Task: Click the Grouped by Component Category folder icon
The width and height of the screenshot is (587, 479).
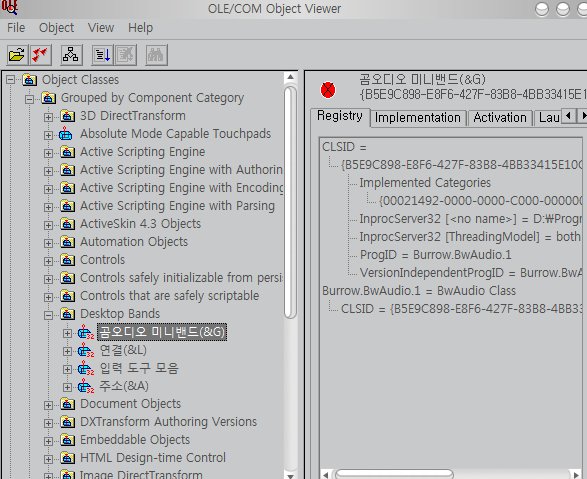Action: coord(48,98)
